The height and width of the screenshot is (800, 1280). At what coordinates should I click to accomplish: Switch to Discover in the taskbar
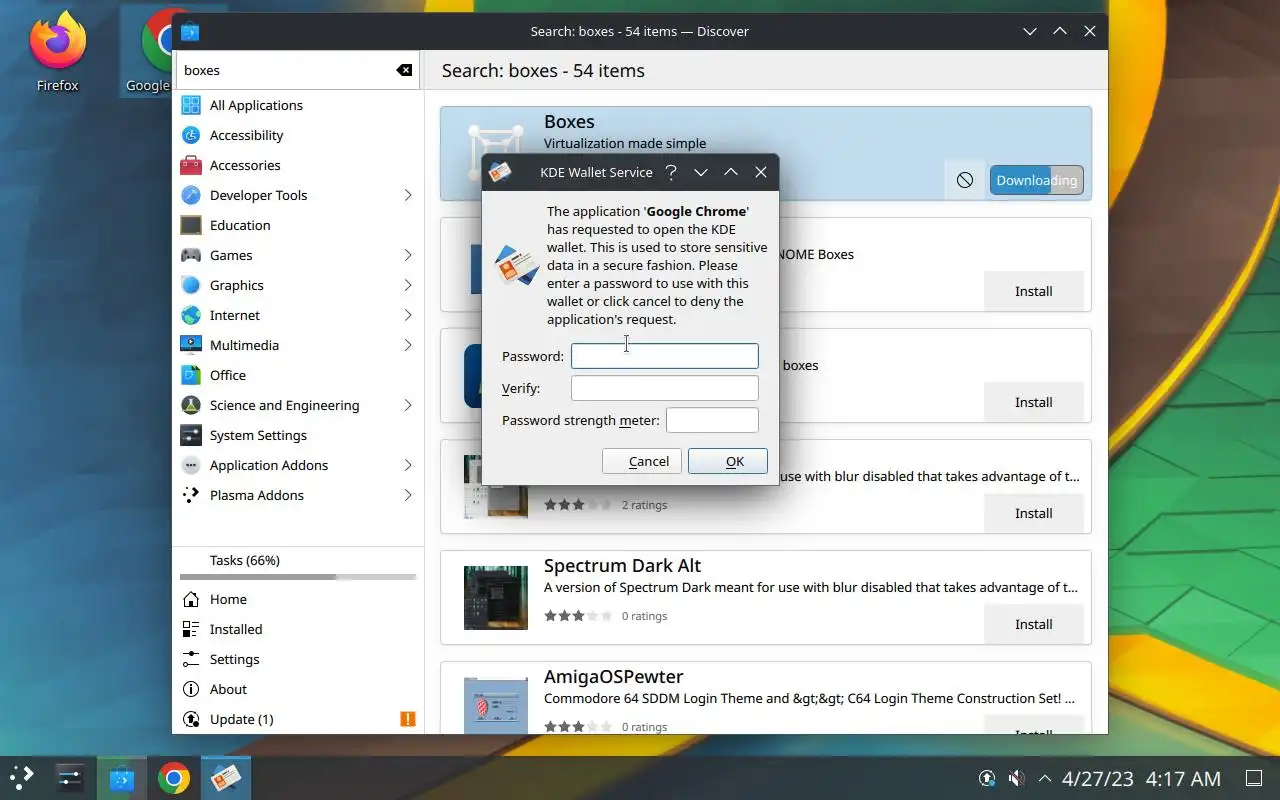122,777
